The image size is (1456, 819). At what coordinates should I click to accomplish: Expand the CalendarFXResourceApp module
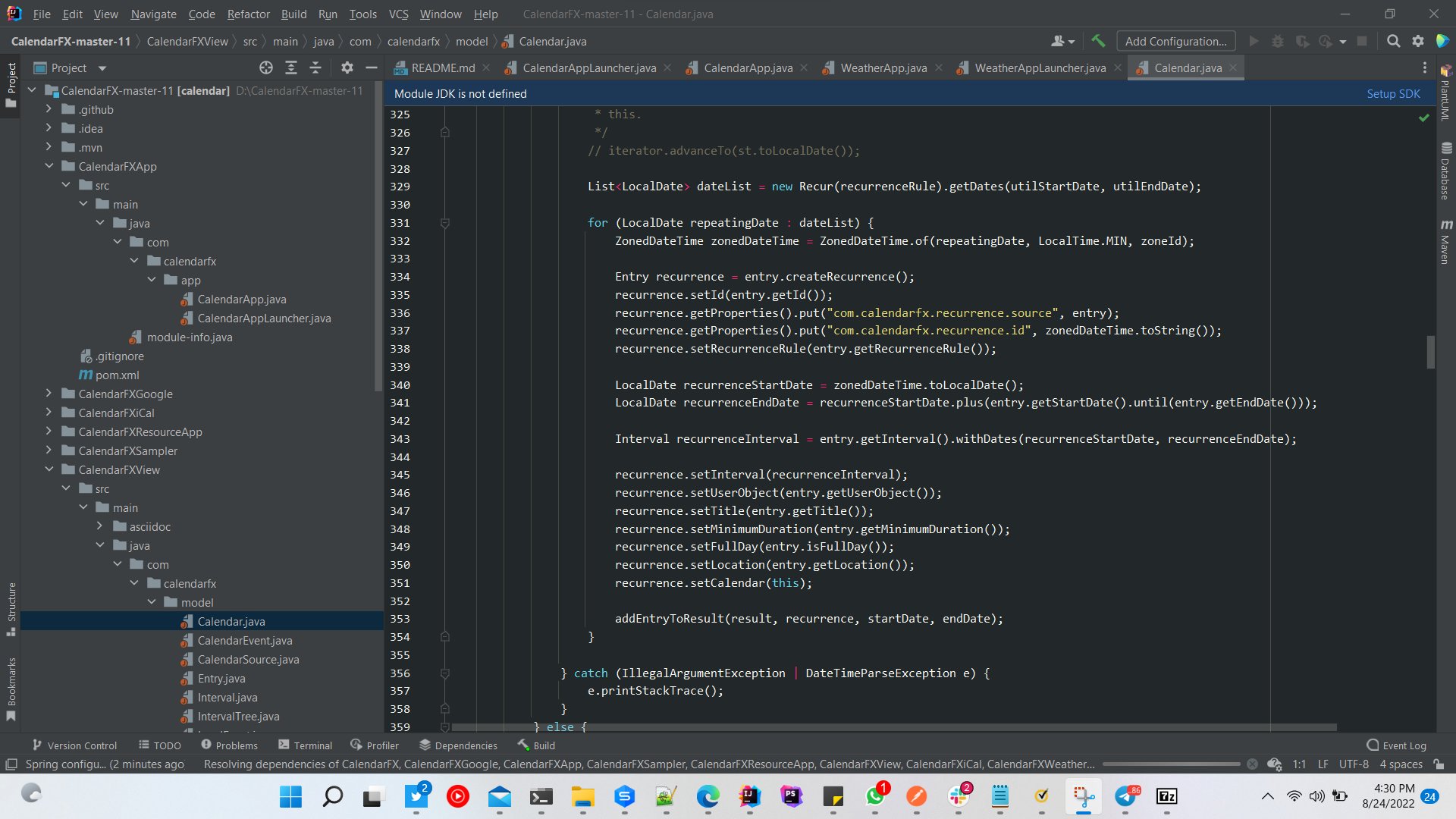[x=49, y=431]
